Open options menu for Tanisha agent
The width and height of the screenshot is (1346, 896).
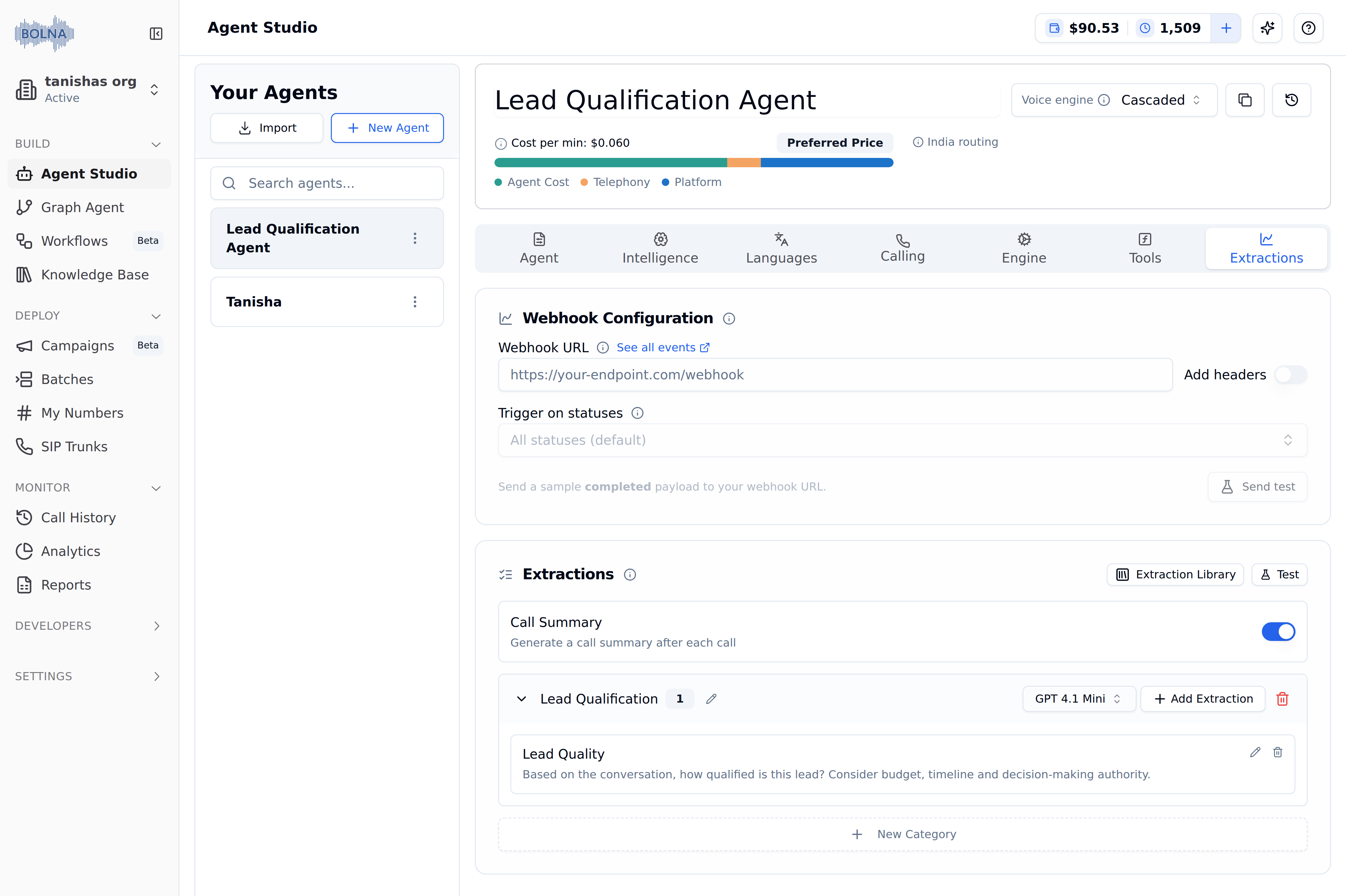[415, 302]
